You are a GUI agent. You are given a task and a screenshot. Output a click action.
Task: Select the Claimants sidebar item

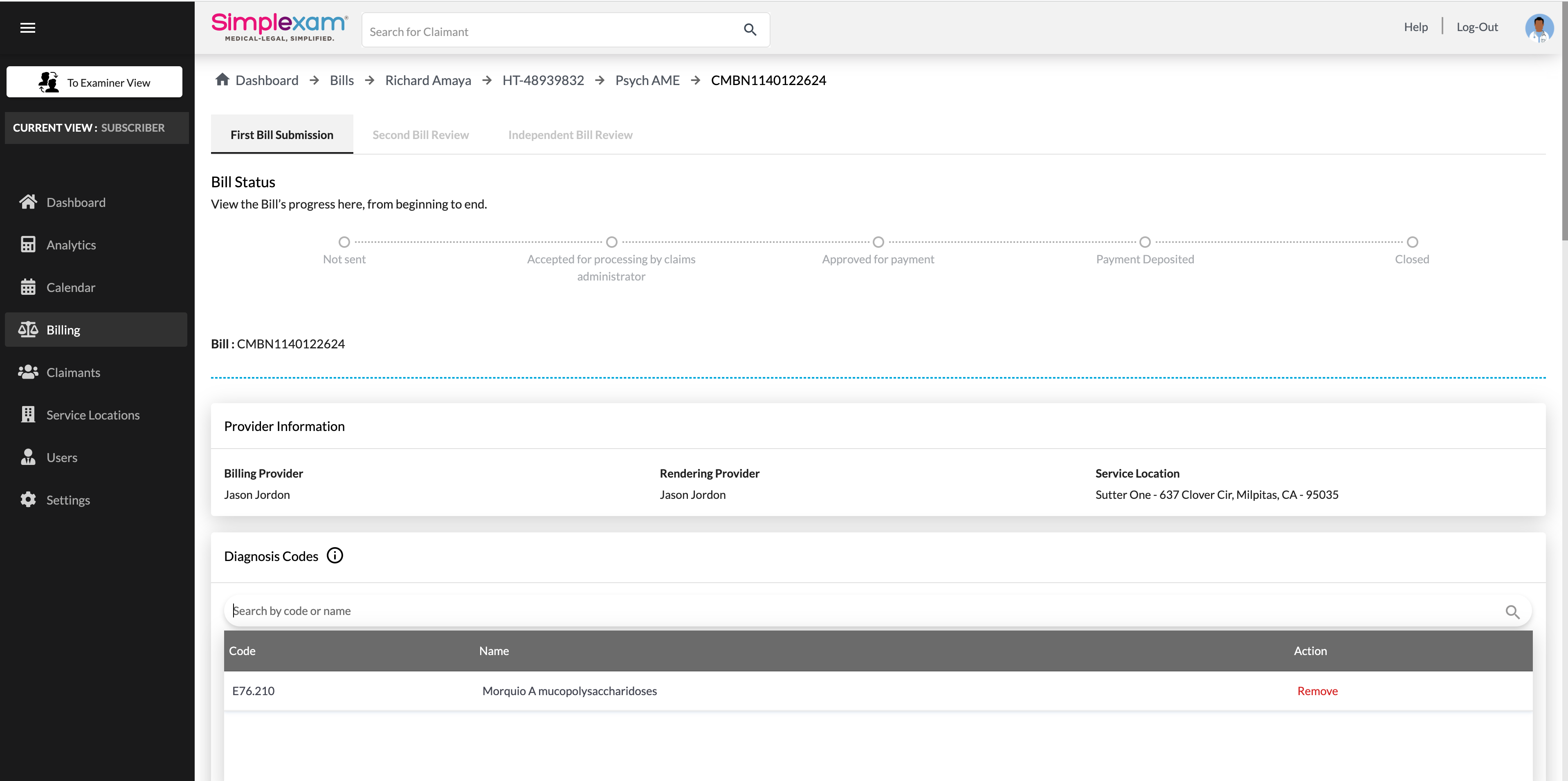pos(73,372)
